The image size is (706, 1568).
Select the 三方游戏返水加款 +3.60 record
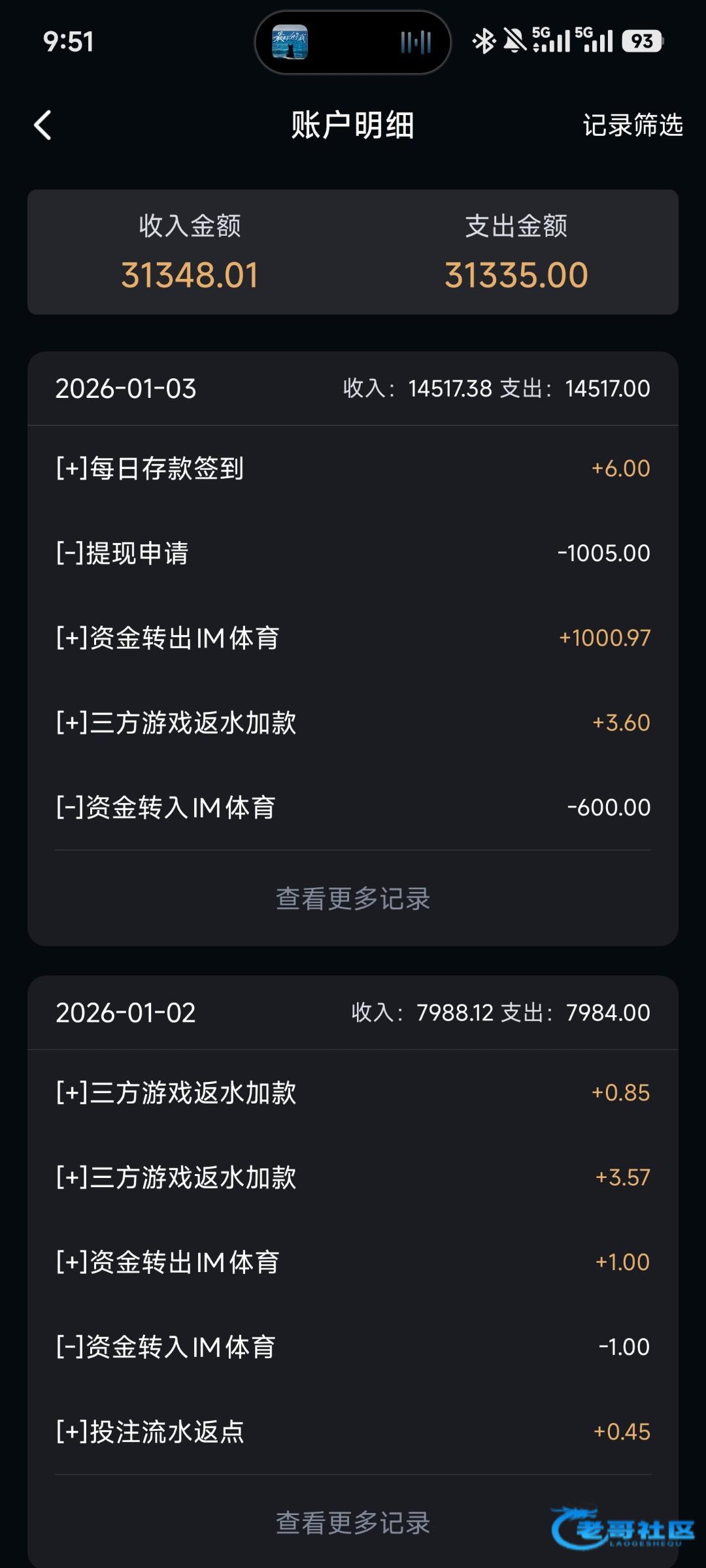click(x=353, y=723)
